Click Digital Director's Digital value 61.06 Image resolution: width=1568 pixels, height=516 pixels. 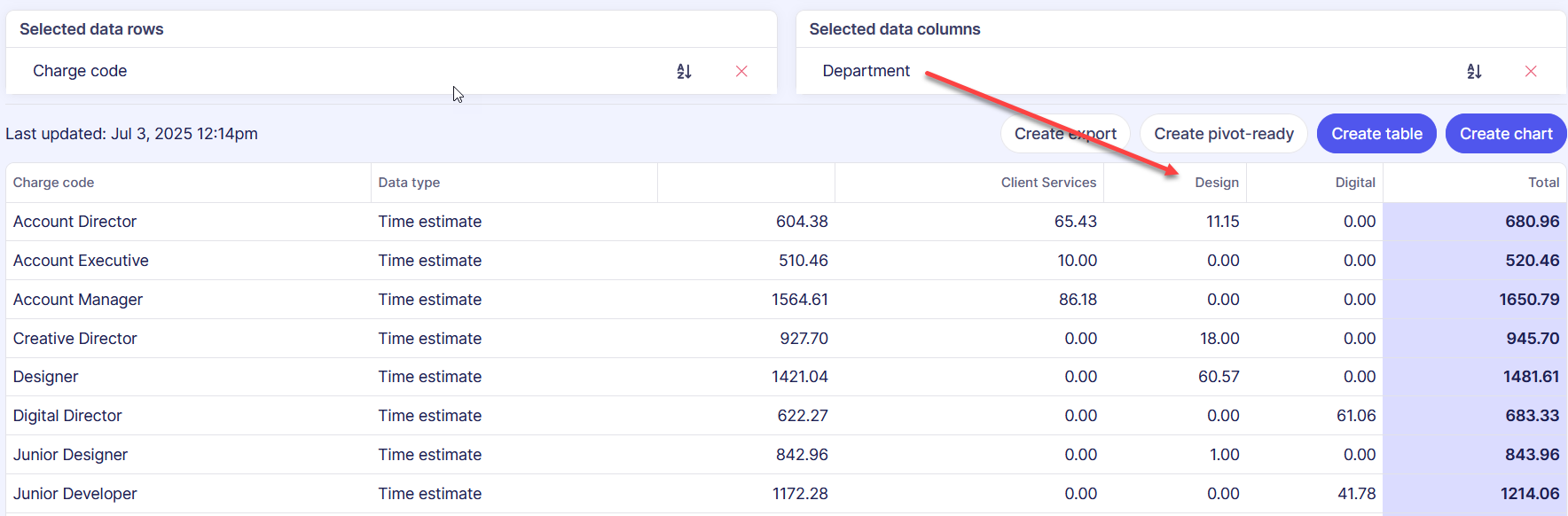click(1355, 416)
